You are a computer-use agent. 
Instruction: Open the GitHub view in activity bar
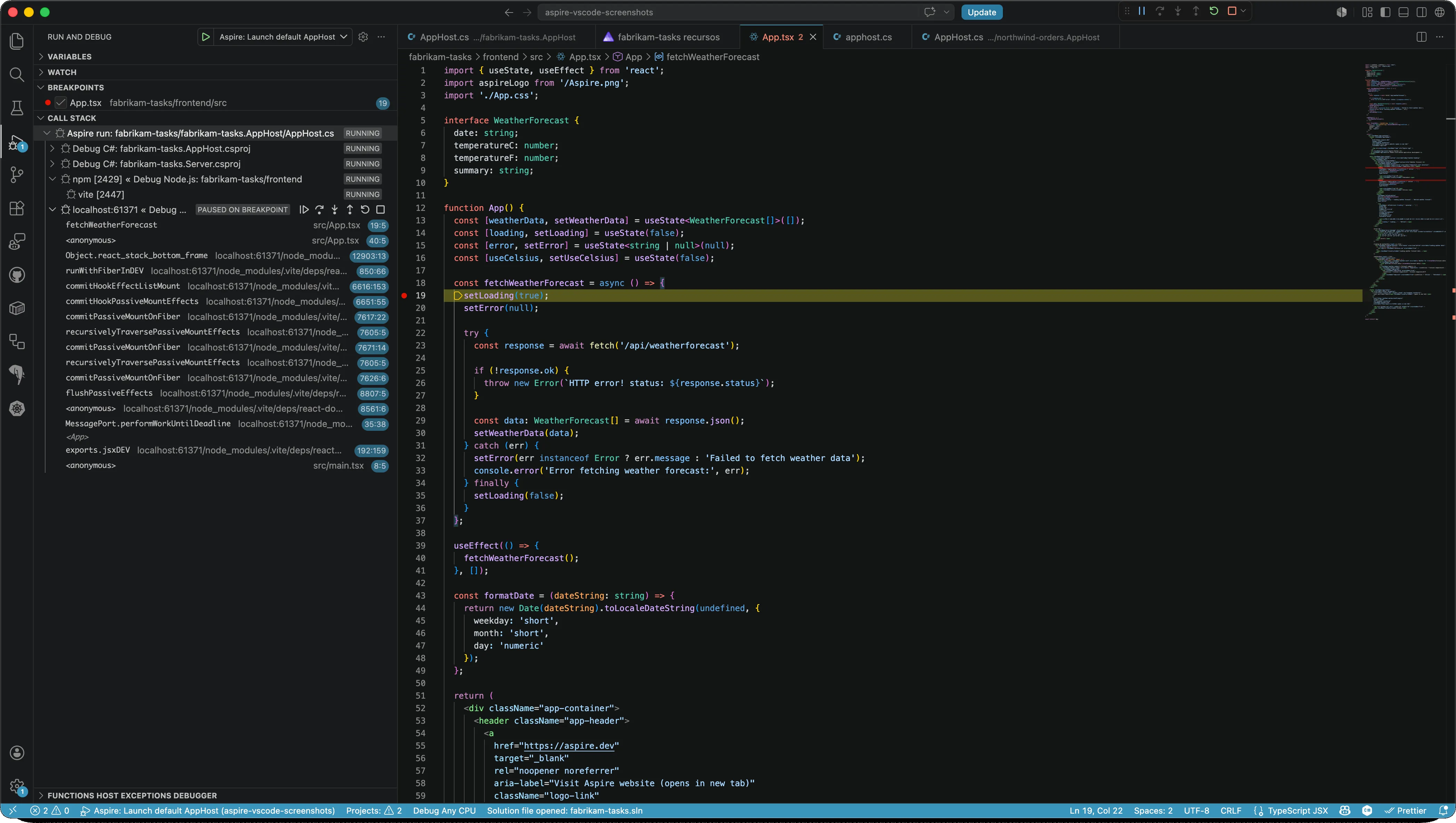(17, 275)
